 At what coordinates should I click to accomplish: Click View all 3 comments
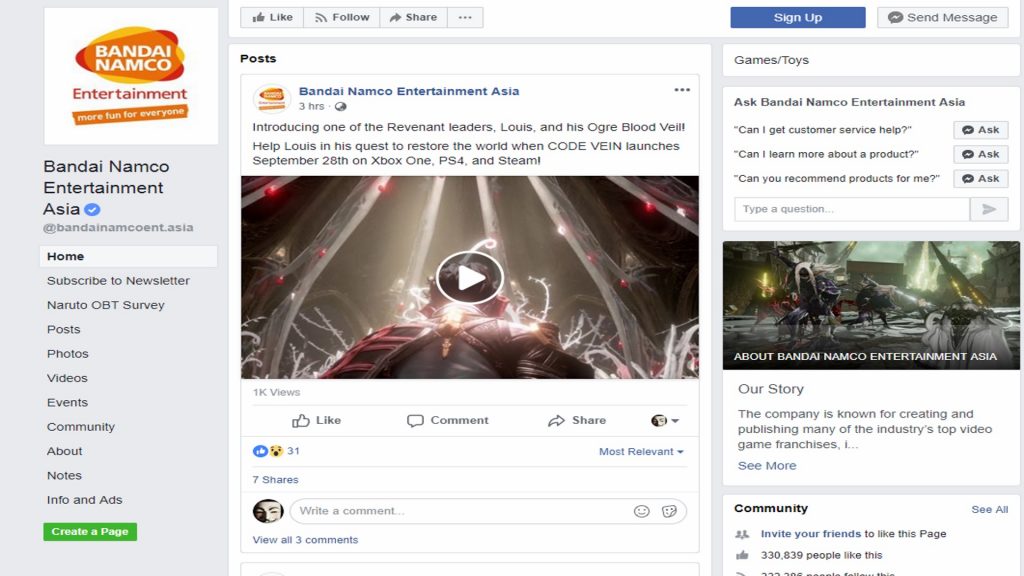pyautogui.click(x=305, y=540)
